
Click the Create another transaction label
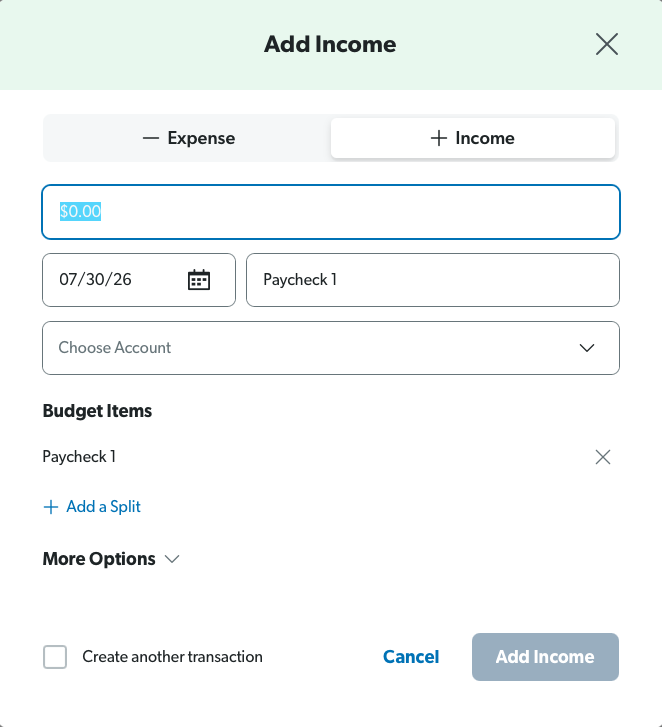(x=172, y=657)
